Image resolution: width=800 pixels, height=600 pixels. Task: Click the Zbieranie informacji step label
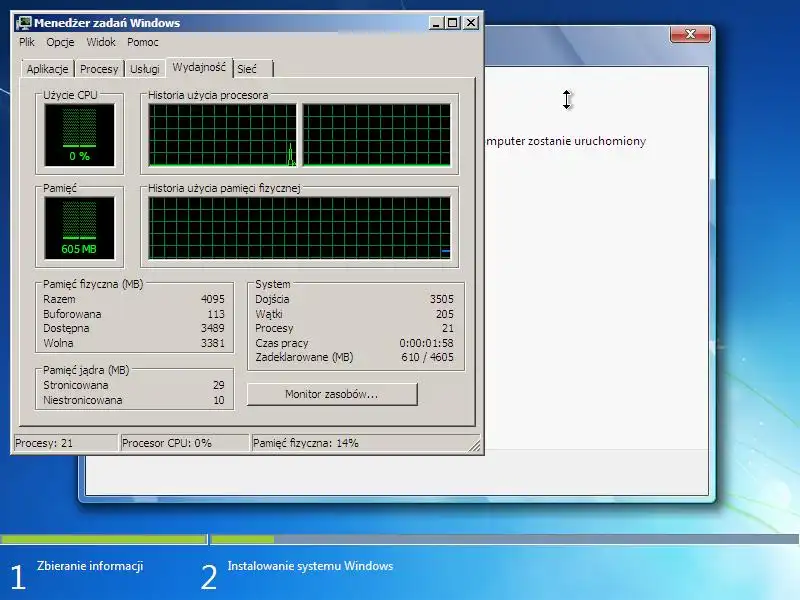[x=90, y=566]
